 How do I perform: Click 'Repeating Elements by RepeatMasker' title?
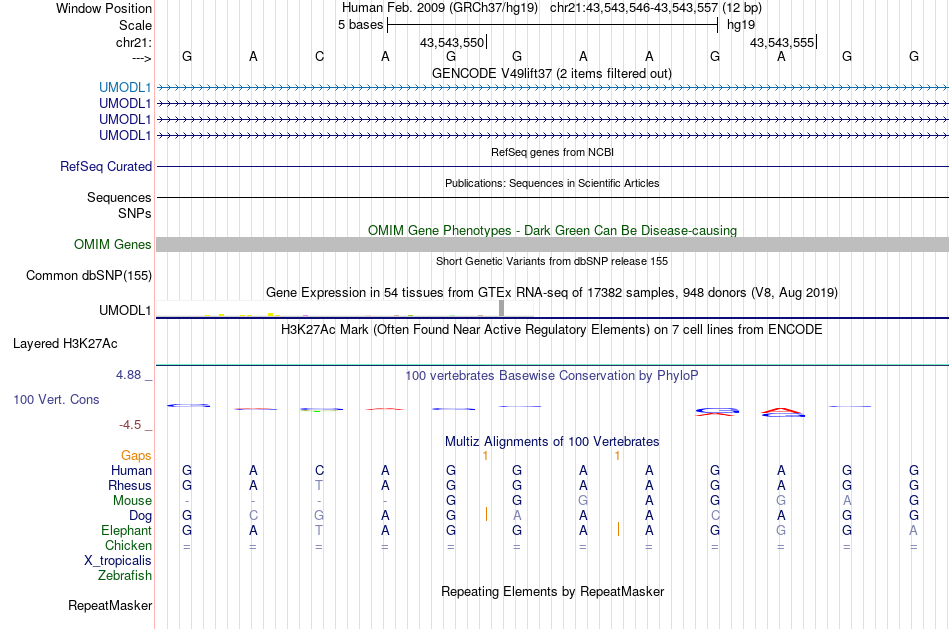pyautogui.click(x=552, y=591)
